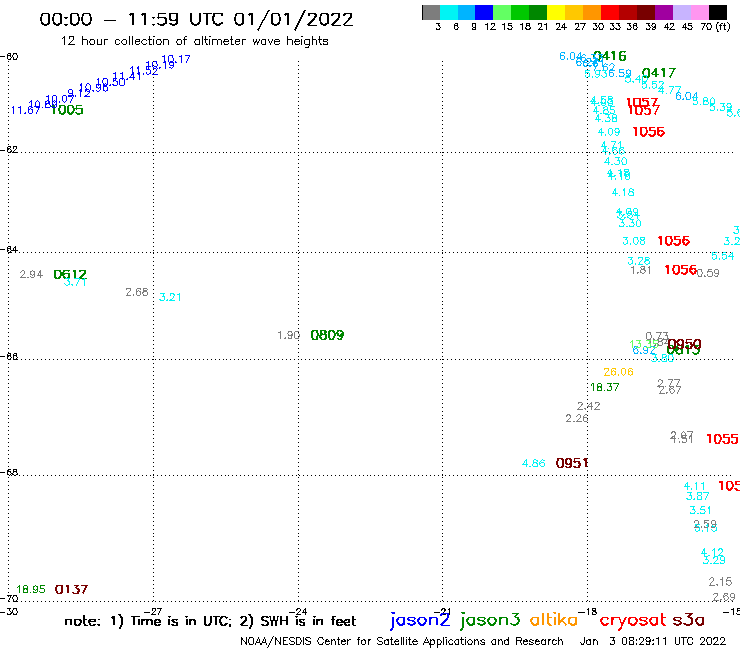This screenshot has width=740, height=650.
Task: Click the cyan wave value "3.51"
Action: point(700,510)
